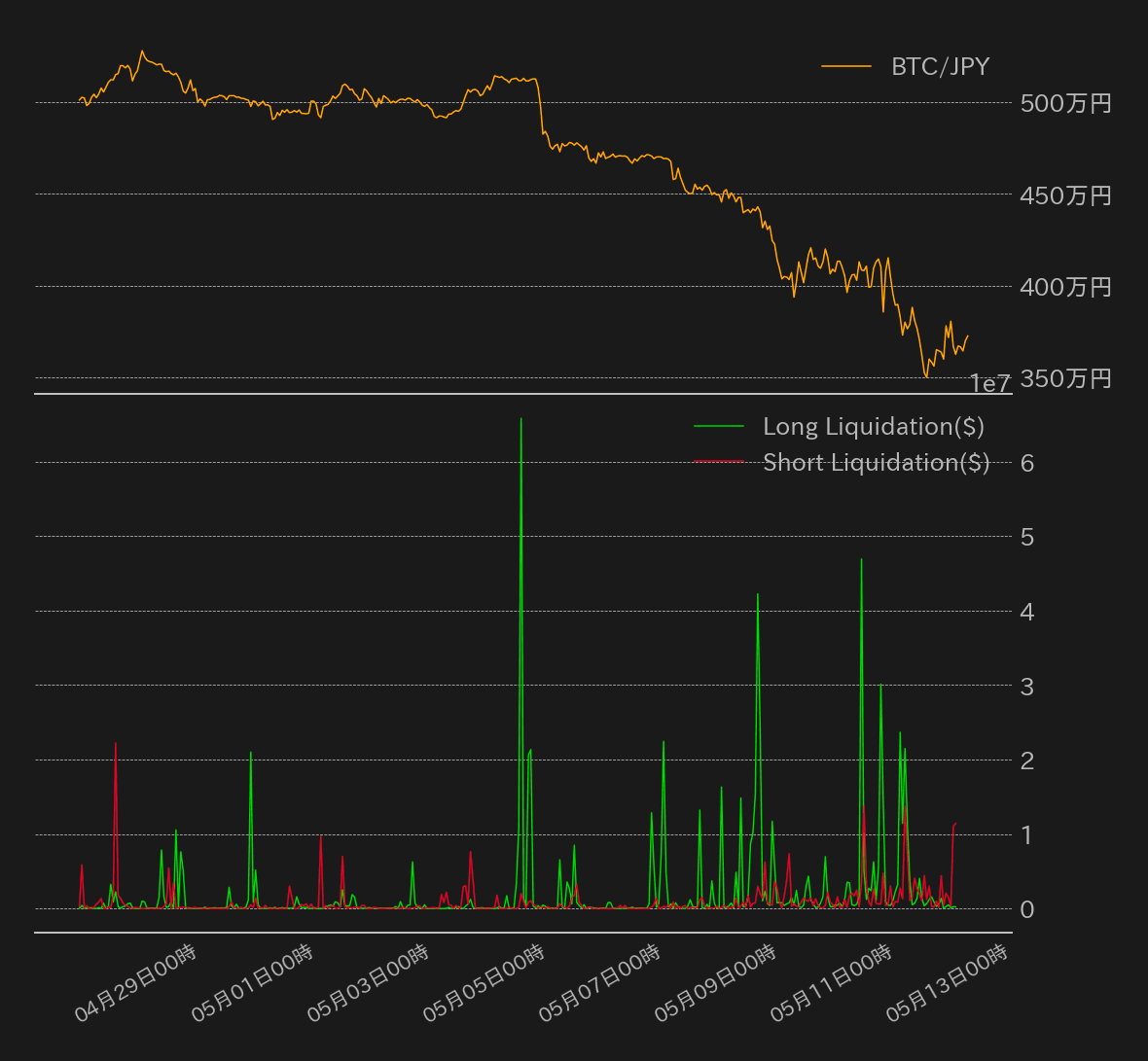Screen dimensions: 1148x1061
Task: Select the 04月29日00時 date tick label
Action: [136, 982]
